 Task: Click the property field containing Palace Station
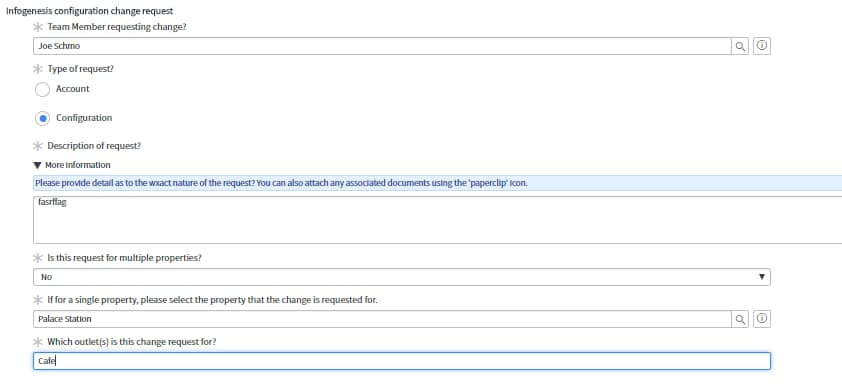[x=382, y=319]
